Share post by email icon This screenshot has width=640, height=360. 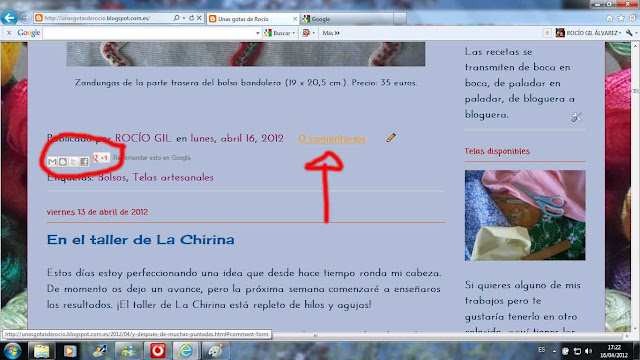click(x=52, y=162)
